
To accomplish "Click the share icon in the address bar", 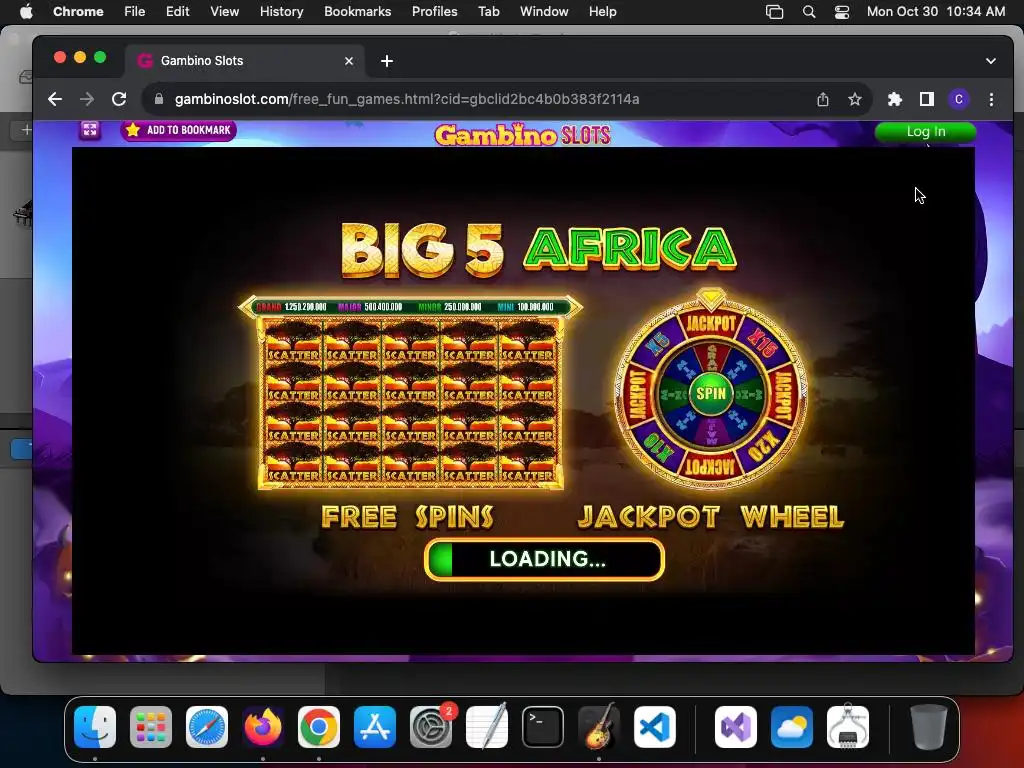I will pyautogui.click(x=823, y=99).
